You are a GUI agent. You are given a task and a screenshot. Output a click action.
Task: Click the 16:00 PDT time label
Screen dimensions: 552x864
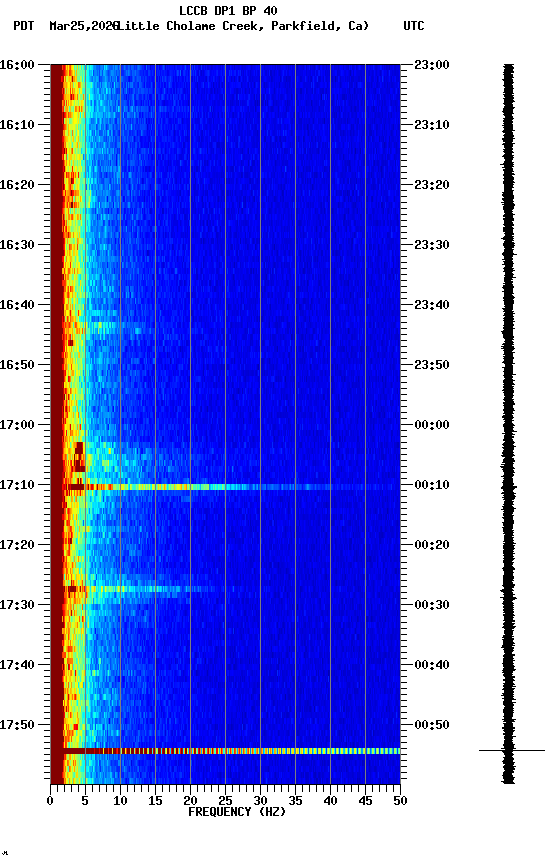pyautogui.click(x=17, y=65)
